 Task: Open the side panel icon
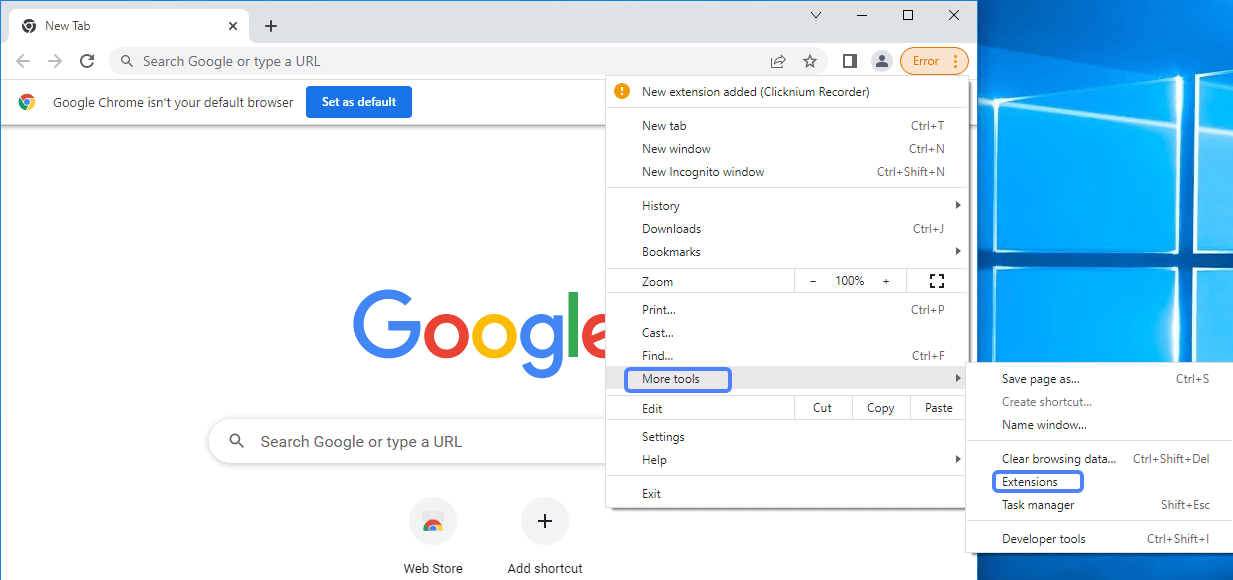pyautogui.click(x=849, y=61)
